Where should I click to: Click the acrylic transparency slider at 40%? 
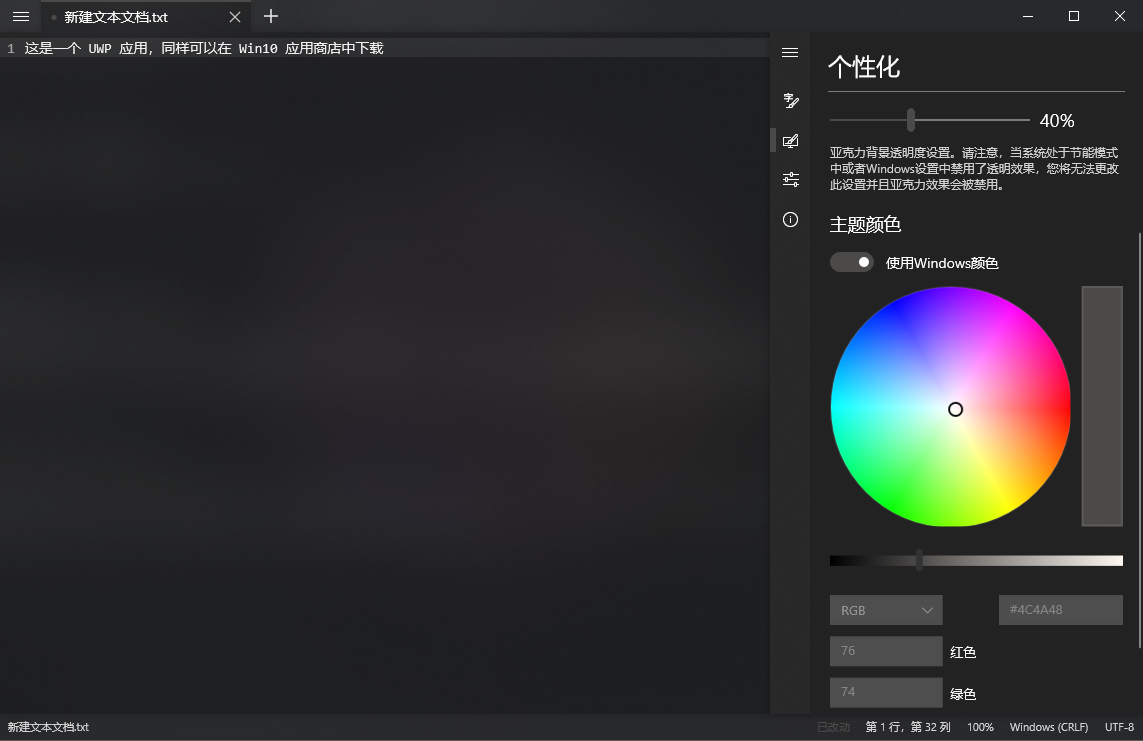tap(911, 120)
